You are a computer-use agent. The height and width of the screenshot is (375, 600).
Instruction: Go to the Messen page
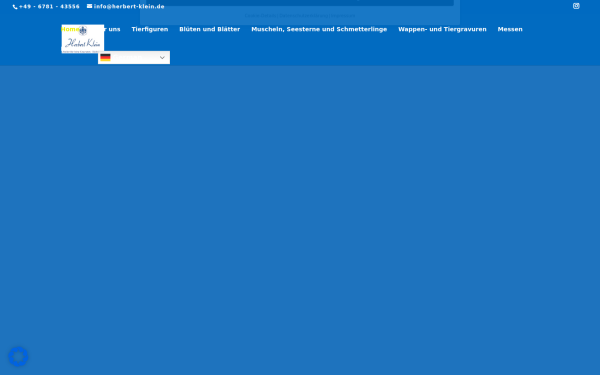[510, 29]
